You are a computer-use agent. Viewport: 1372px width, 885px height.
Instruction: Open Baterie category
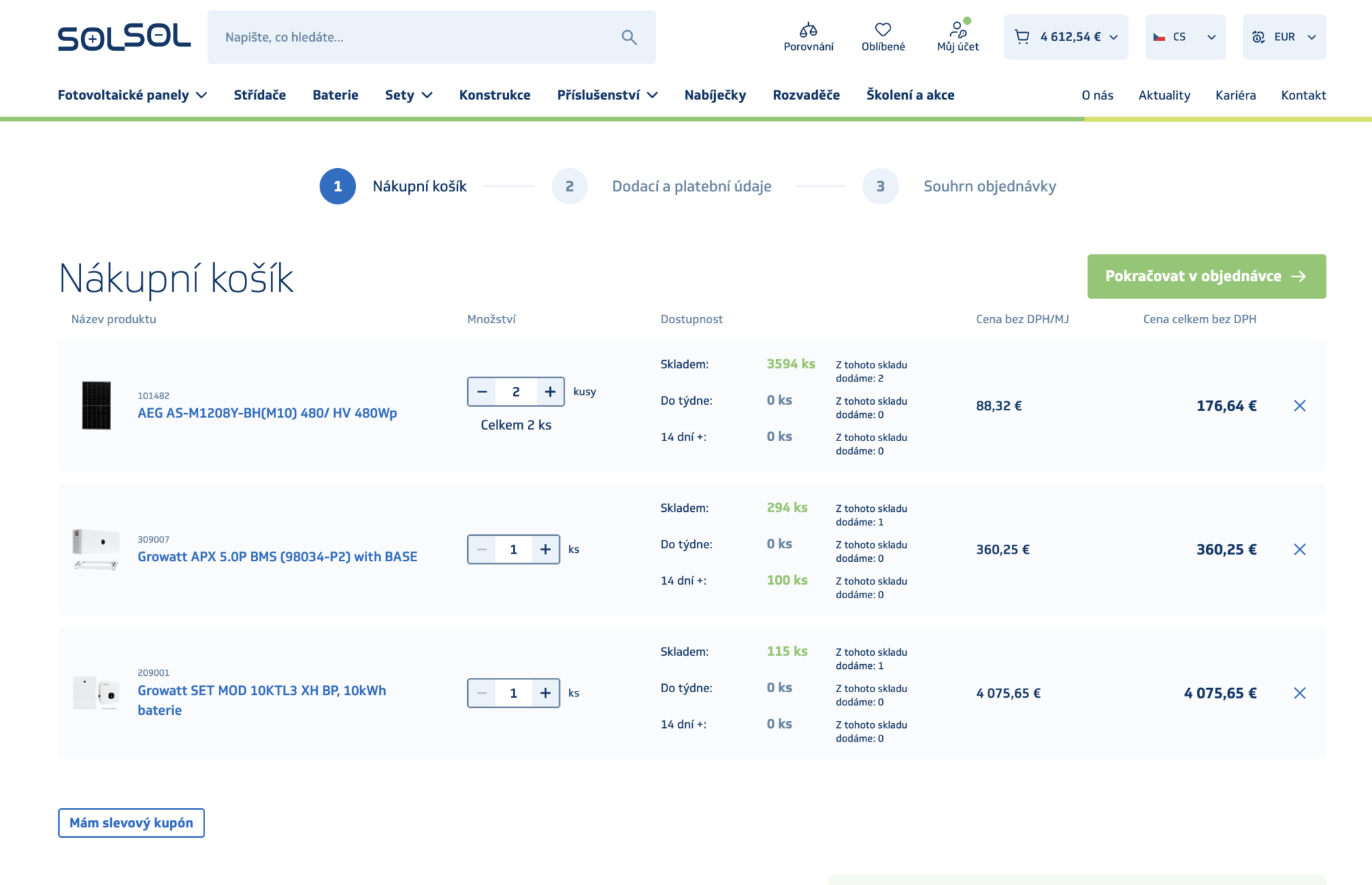tap(335, 95)
